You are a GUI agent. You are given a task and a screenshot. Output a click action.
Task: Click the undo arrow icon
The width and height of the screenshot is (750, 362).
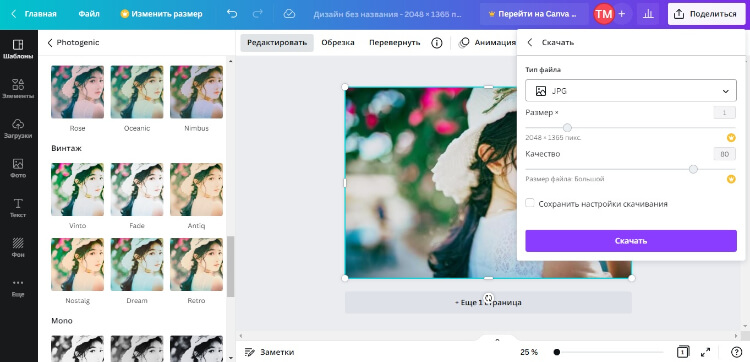point(232,14)
